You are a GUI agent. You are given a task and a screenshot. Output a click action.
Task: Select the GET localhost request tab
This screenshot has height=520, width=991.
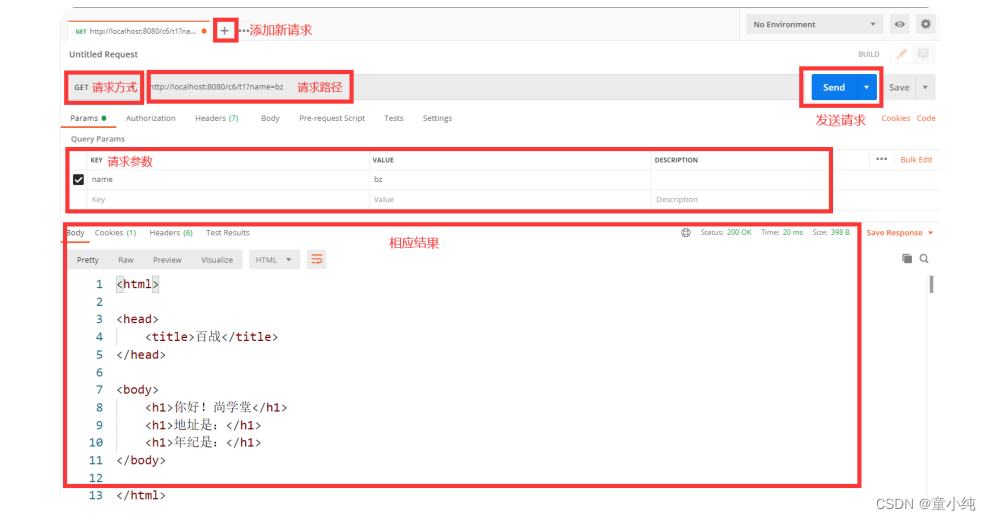click(x=138, y=31)
